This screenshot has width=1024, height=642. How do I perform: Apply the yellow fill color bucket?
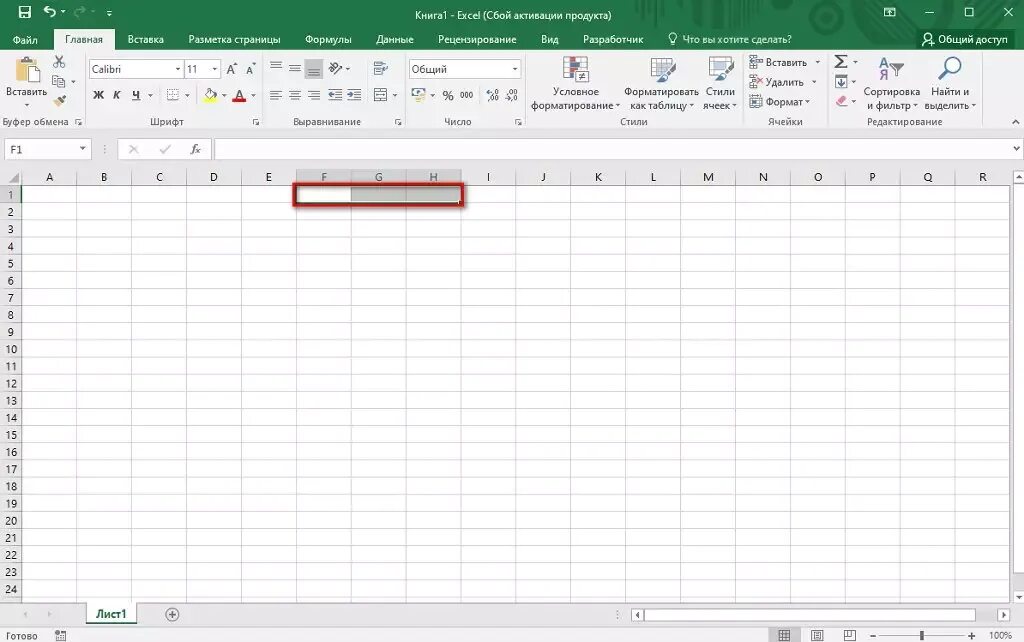[210, 95]
